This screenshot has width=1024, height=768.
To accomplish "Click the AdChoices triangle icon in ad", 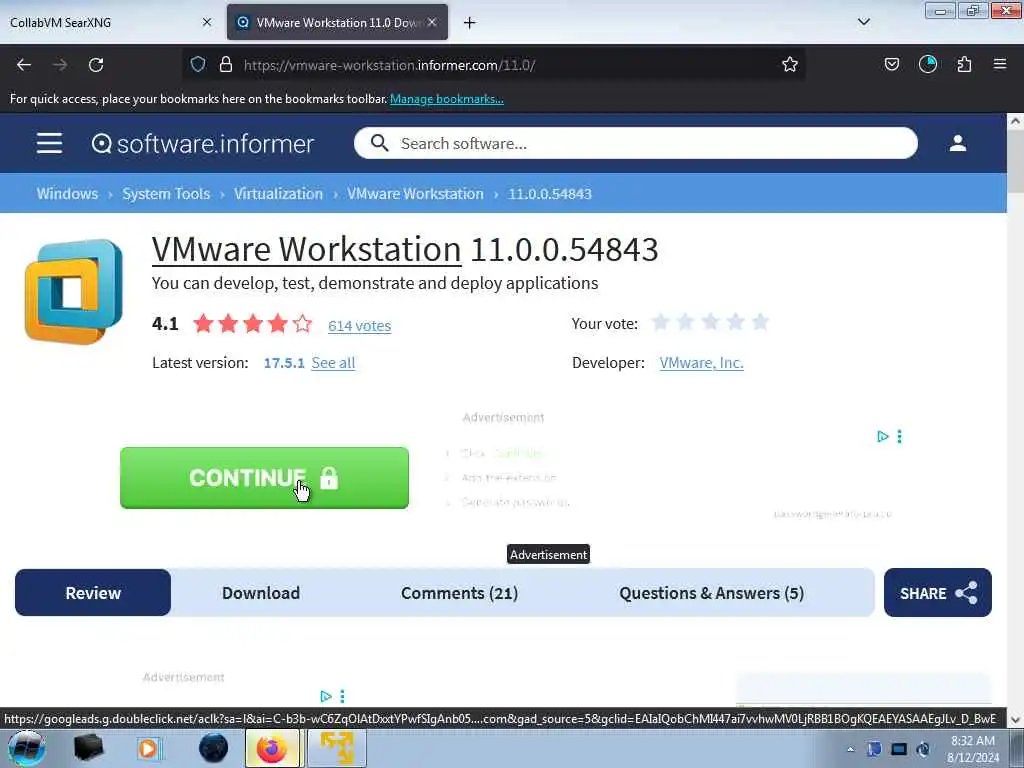I will click(882, 436).
